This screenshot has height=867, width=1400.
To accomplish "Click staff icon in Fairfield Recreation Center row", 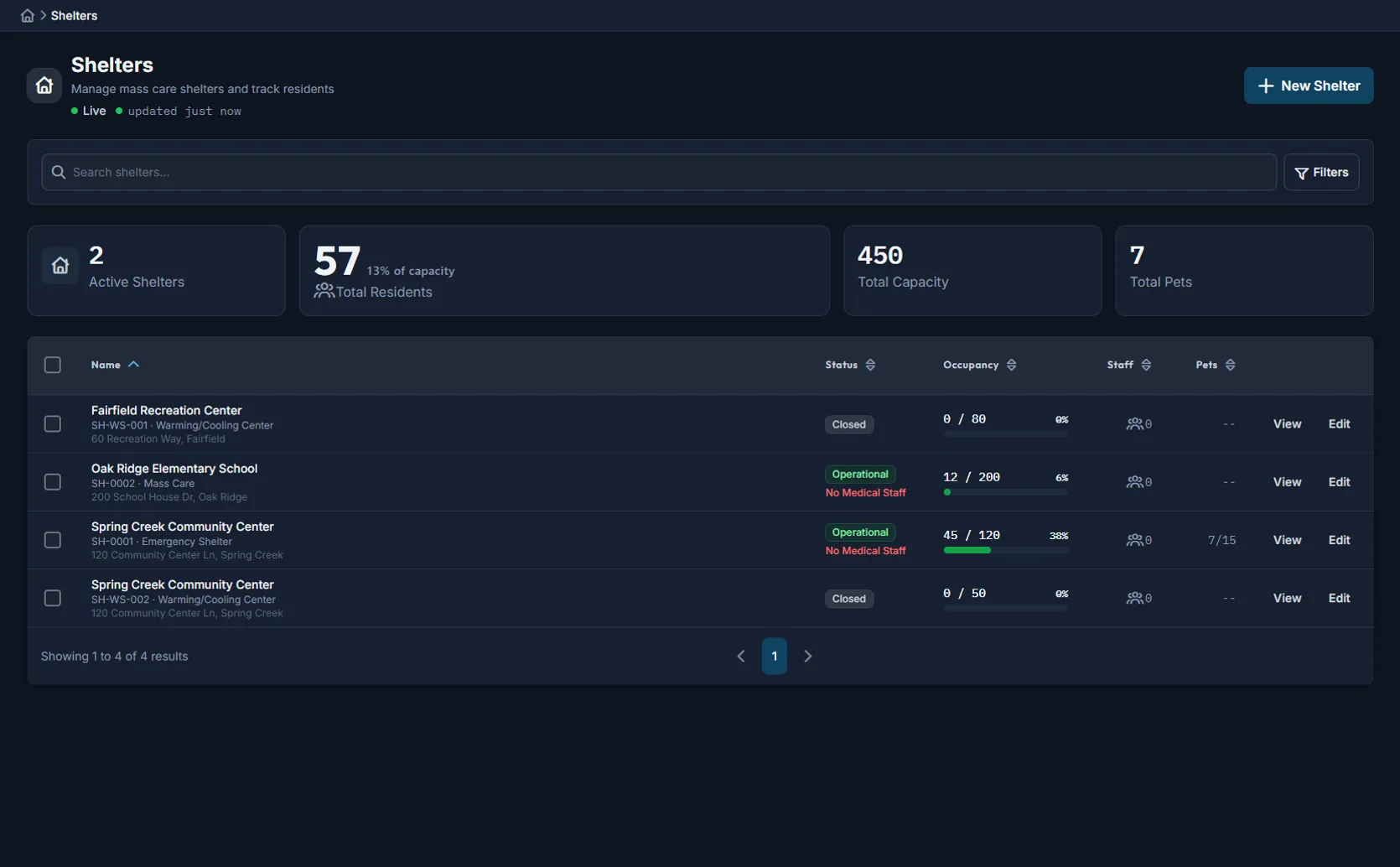I will (1134, 424).
